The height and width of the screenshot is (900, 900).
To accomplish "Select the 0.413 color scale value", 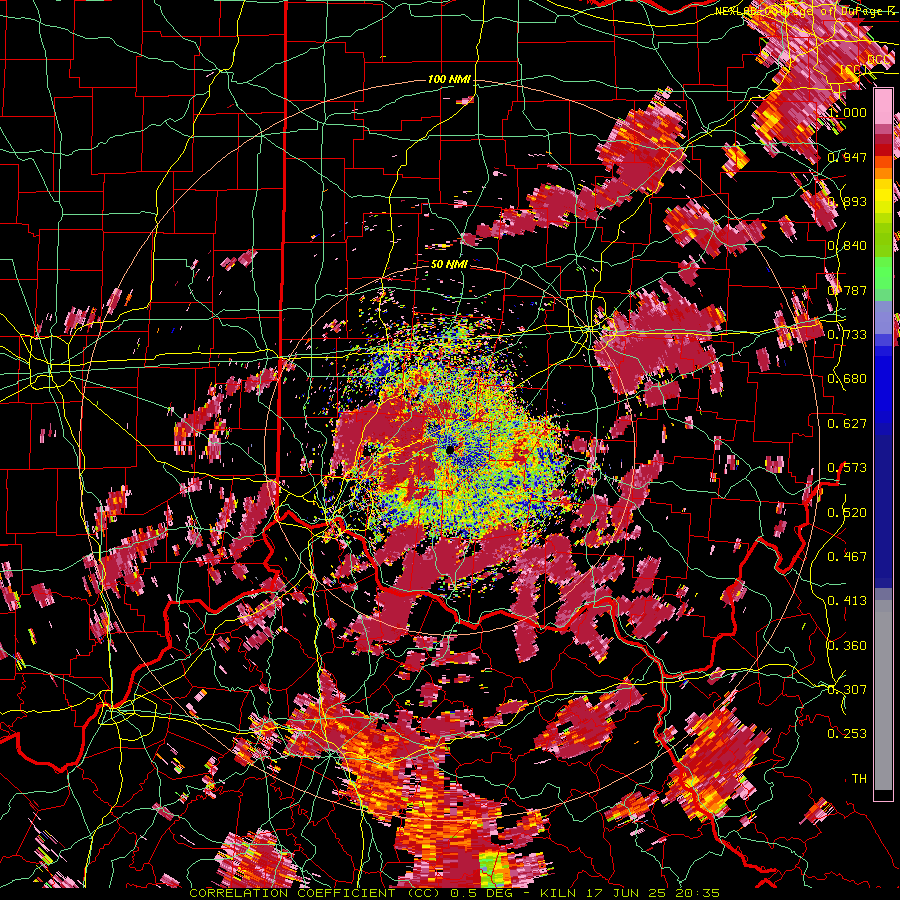I will coord(847,600).
